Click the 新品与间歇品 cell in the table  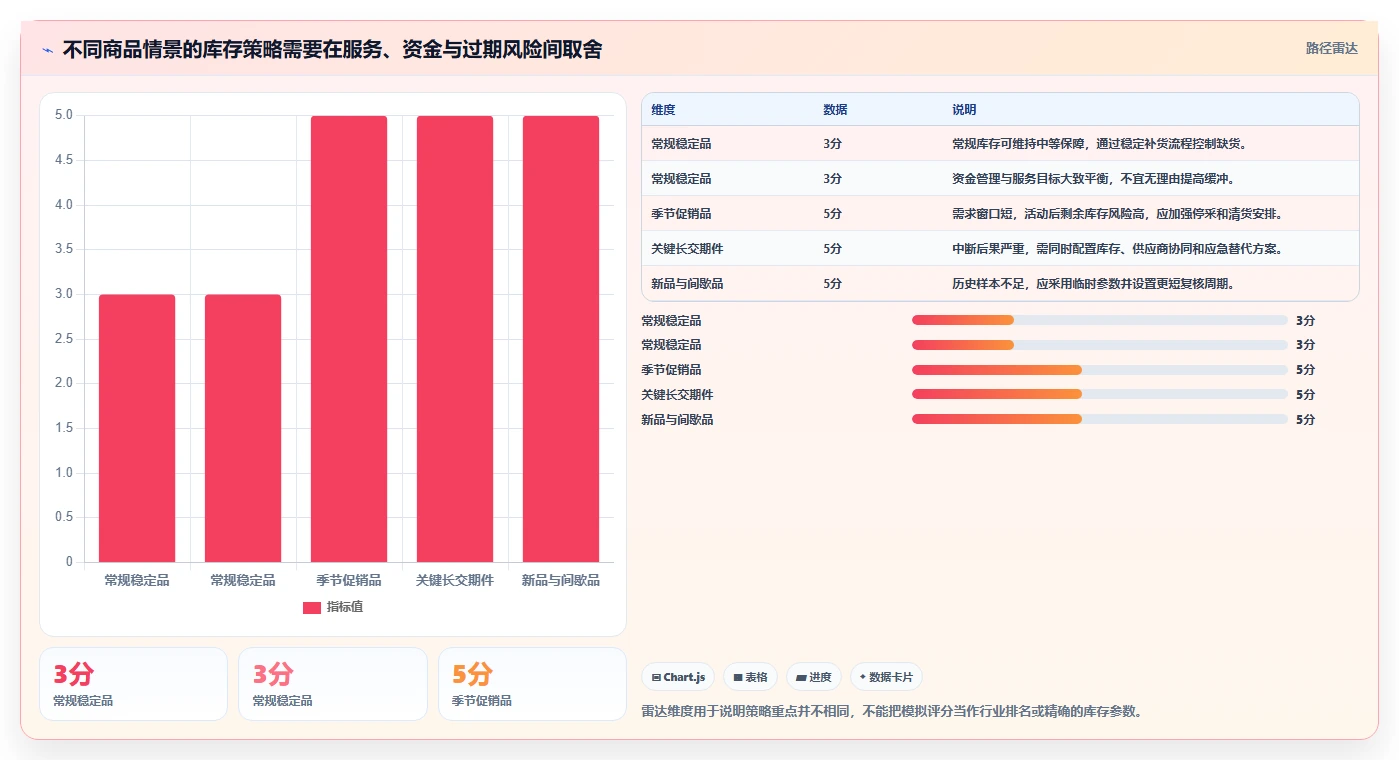pyautogui.click(x=687, y=284)
